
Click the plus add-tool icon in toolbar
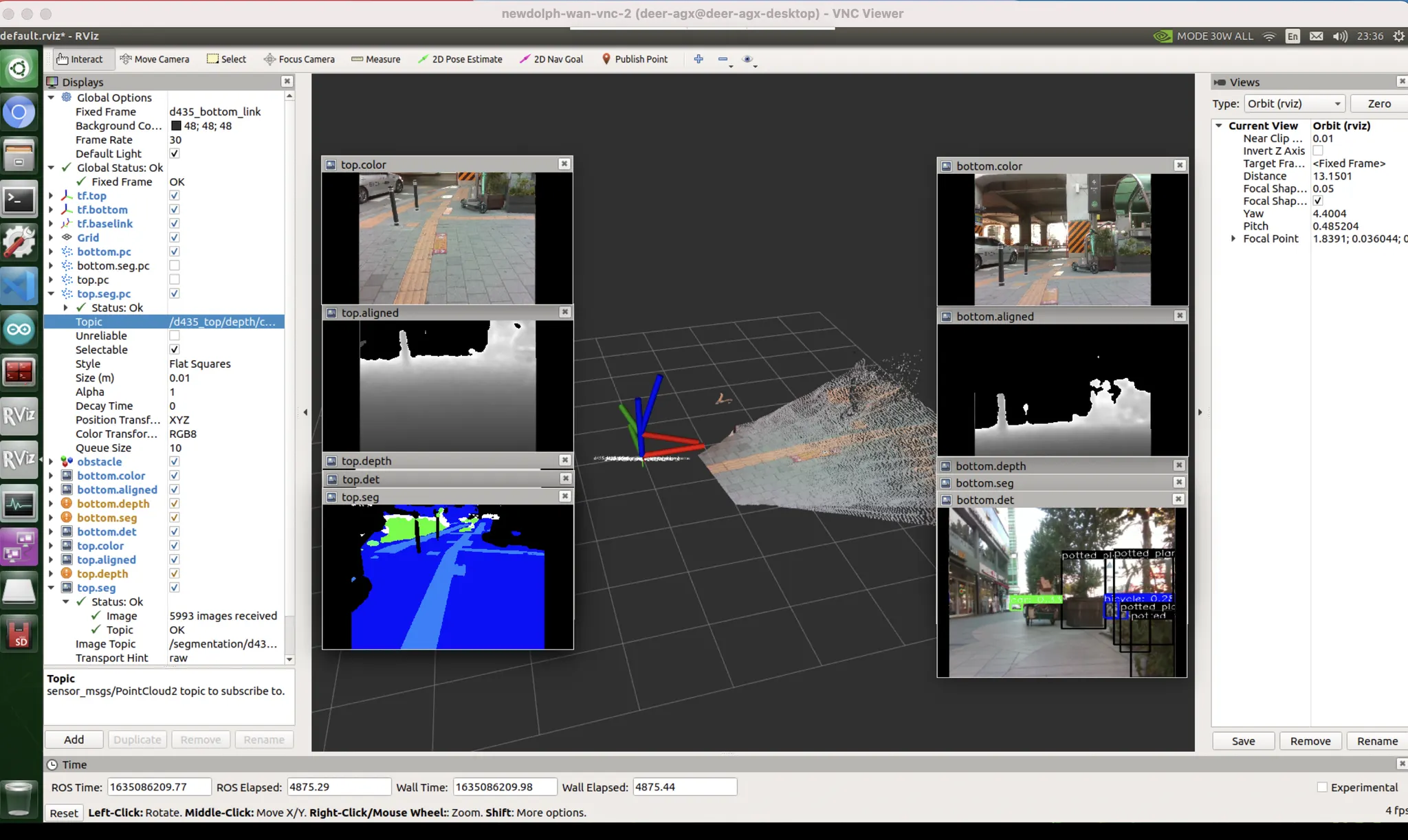click(x=698, y=59)
